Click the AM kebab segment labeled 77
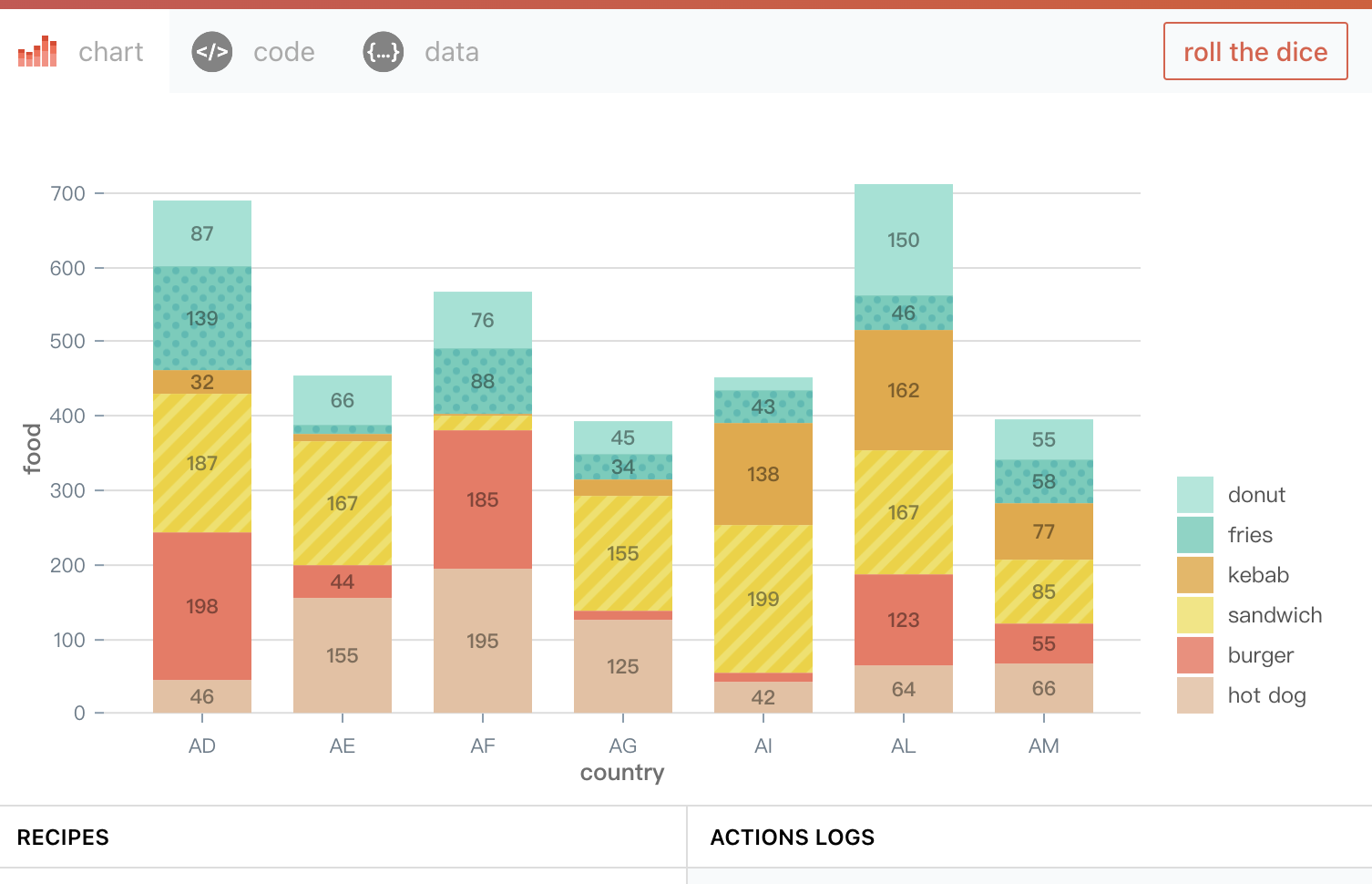1372x884 pixels. click(1044, 531)
